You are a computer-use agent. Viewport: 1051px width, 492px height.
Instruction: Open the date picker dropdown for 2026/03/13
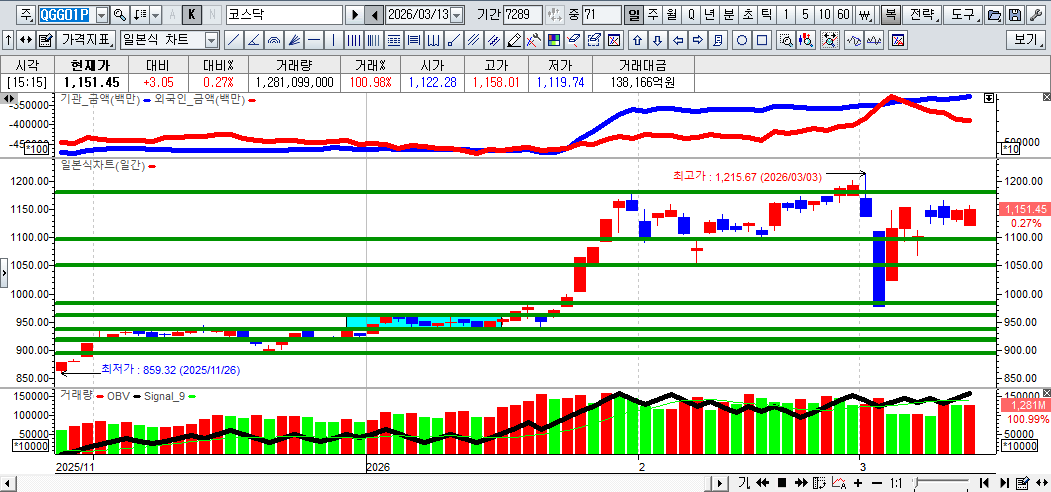pyautogui.click(x=457, y=15)
